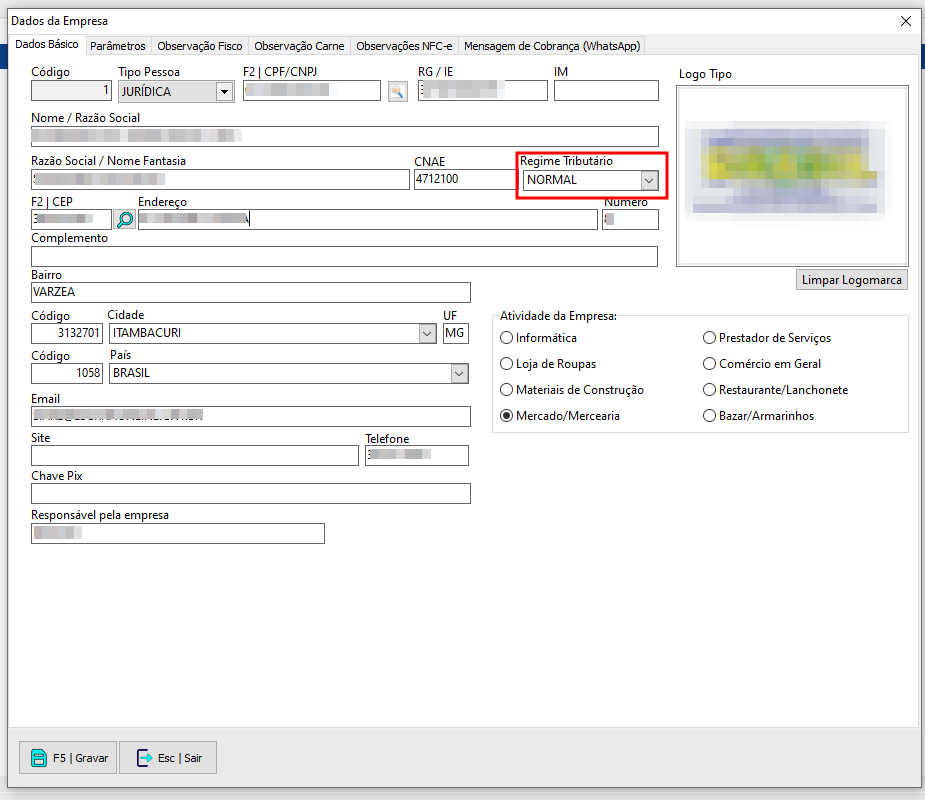This screenshot has width=925, height=800.
Task: Open the Mensagem de Cobrança (WhatsApp) tab
Action: pyautogui.click(x=552, y=46)
